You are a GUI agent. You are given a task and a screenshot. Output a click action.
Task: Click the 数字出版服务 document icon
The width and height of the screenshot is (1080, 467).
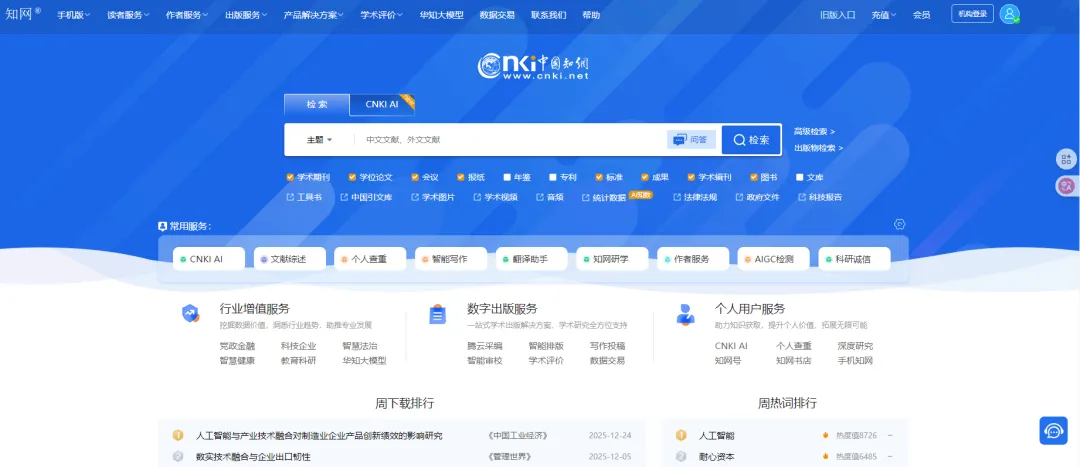(437, 314)
